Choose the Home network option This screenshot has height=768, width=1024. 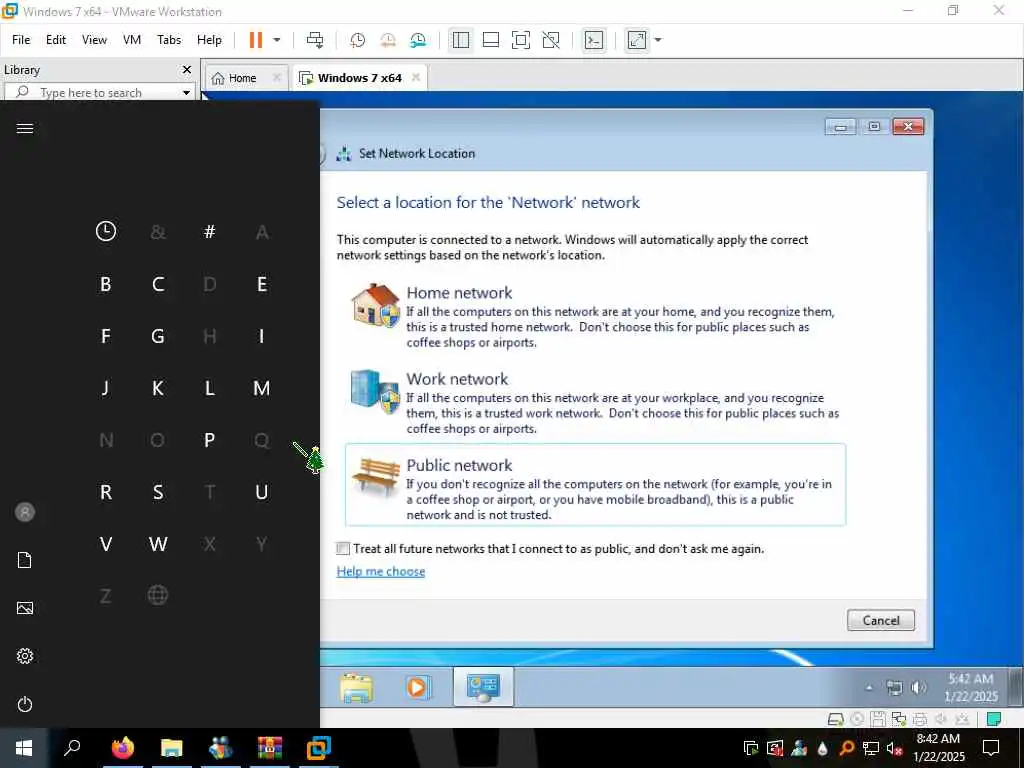pos(595,316)
